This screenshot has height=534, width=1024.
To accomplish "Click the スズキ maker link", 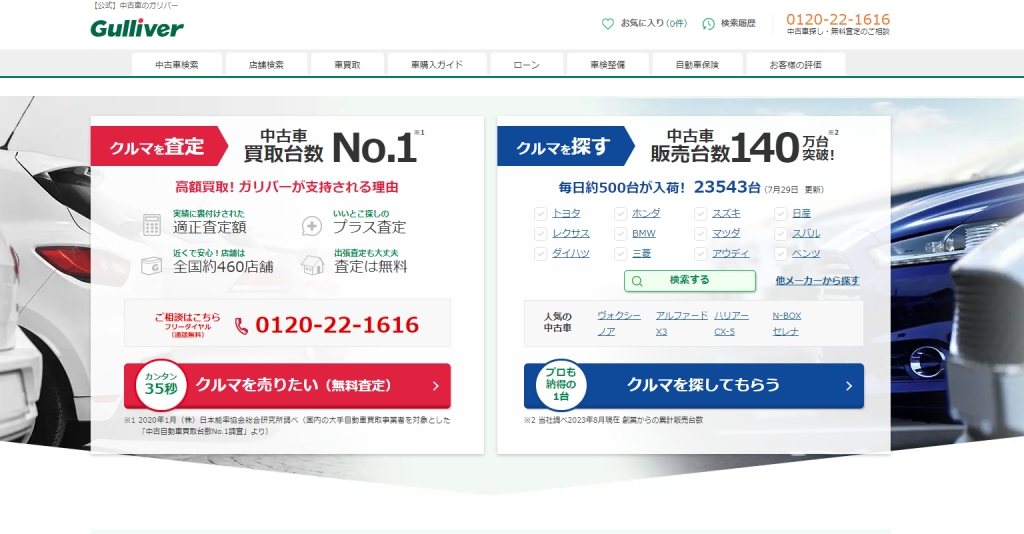I will [x=727, y=213].
